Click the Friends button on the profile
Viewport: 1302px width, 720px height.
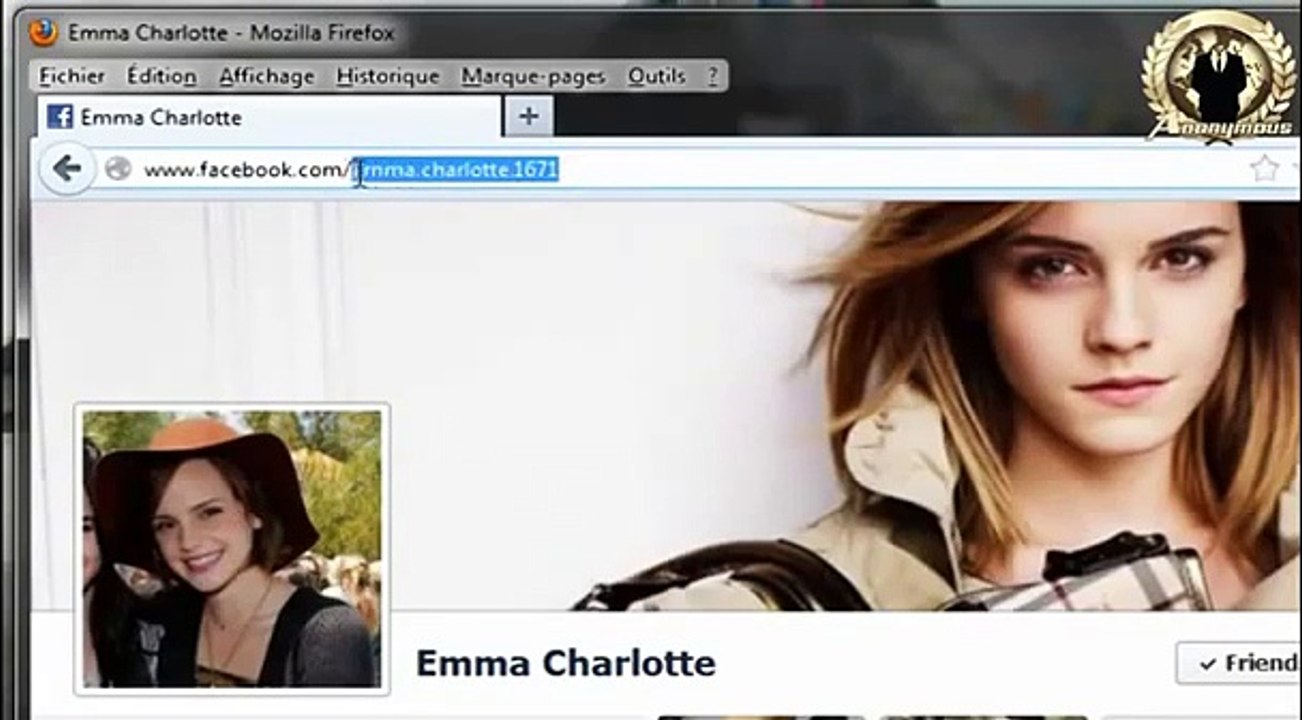(1240, 663)
